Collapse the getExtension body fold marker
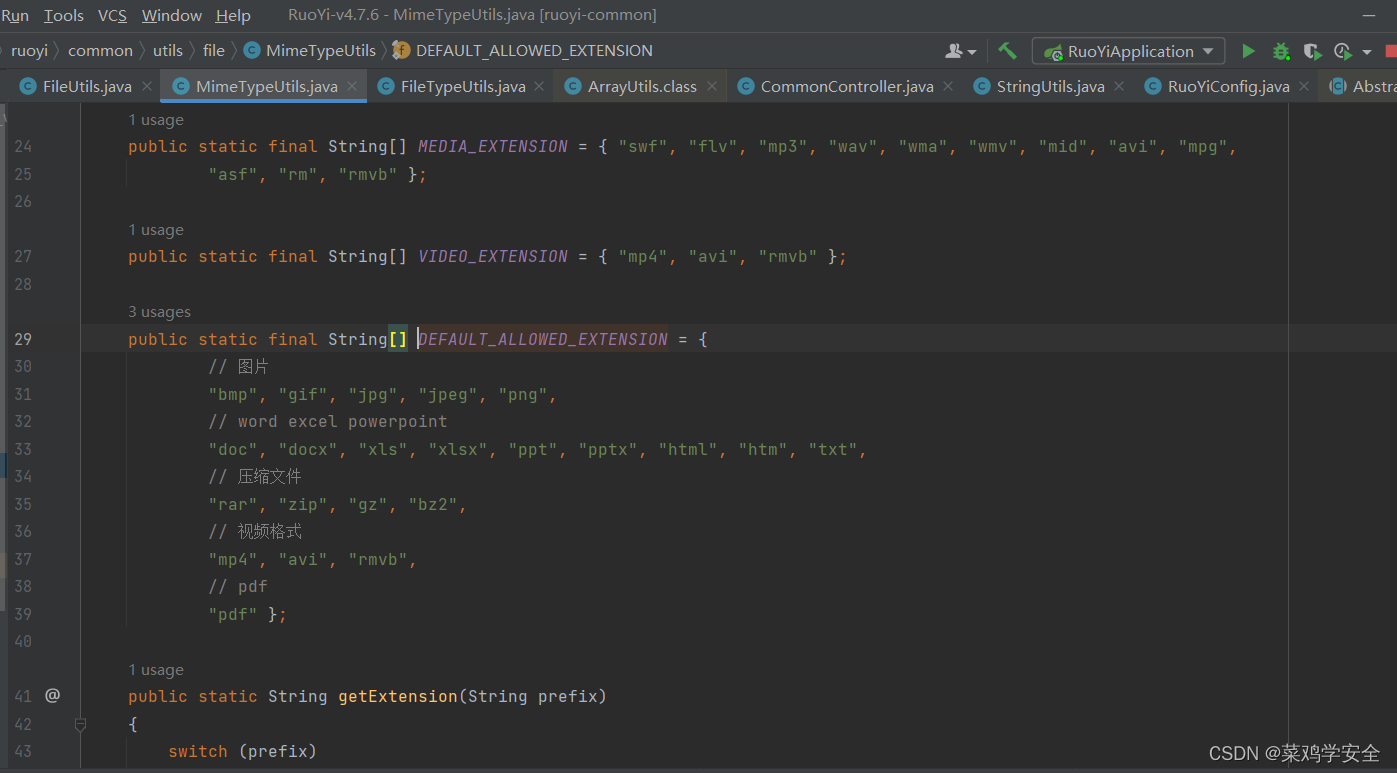1397x773 pixels. tap(80, 723)
